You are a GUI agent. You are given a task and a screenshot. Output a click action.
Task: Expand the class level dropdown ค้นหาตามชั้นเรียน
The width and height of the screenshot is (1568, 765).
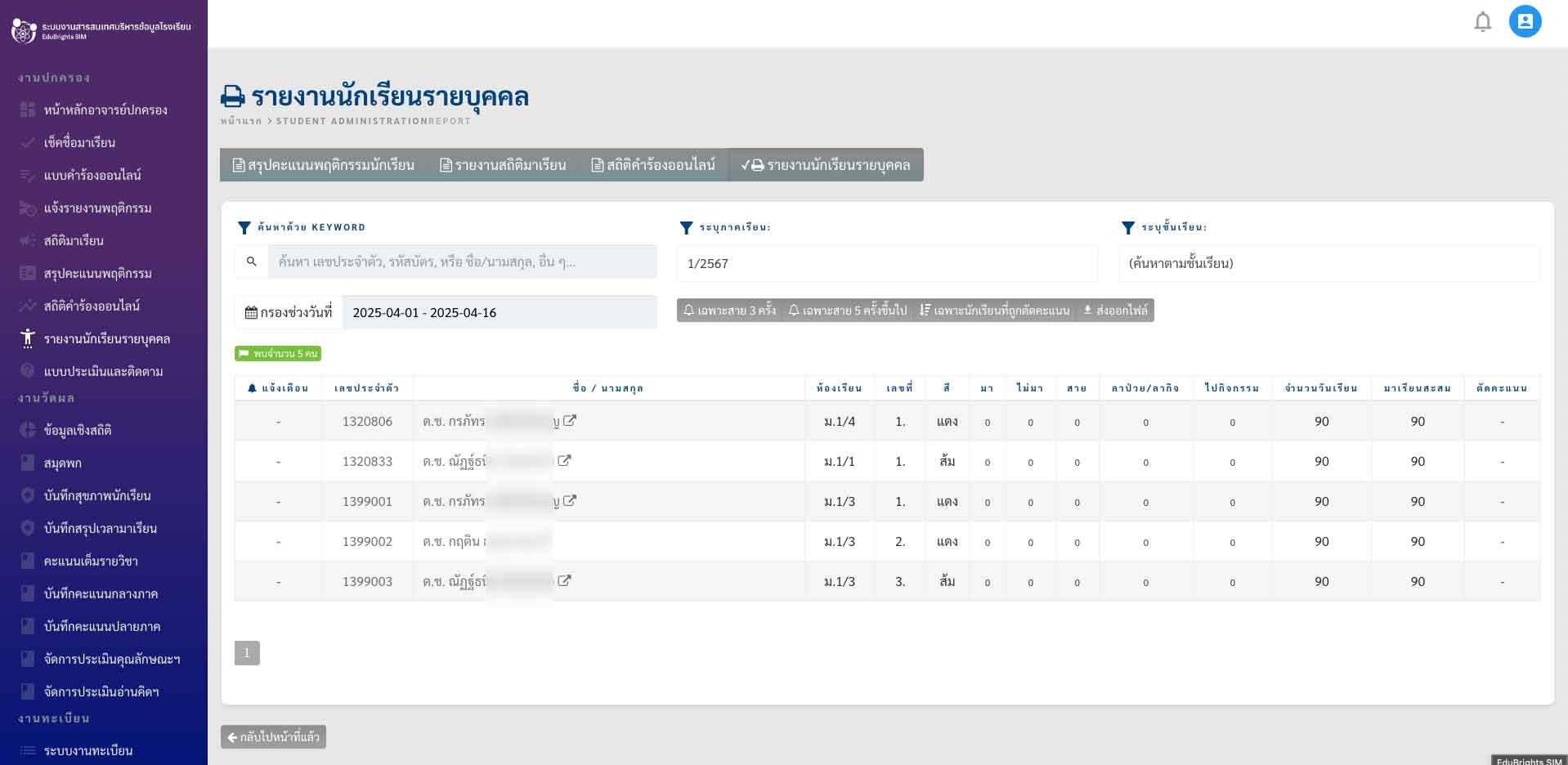coord(1328,263)
